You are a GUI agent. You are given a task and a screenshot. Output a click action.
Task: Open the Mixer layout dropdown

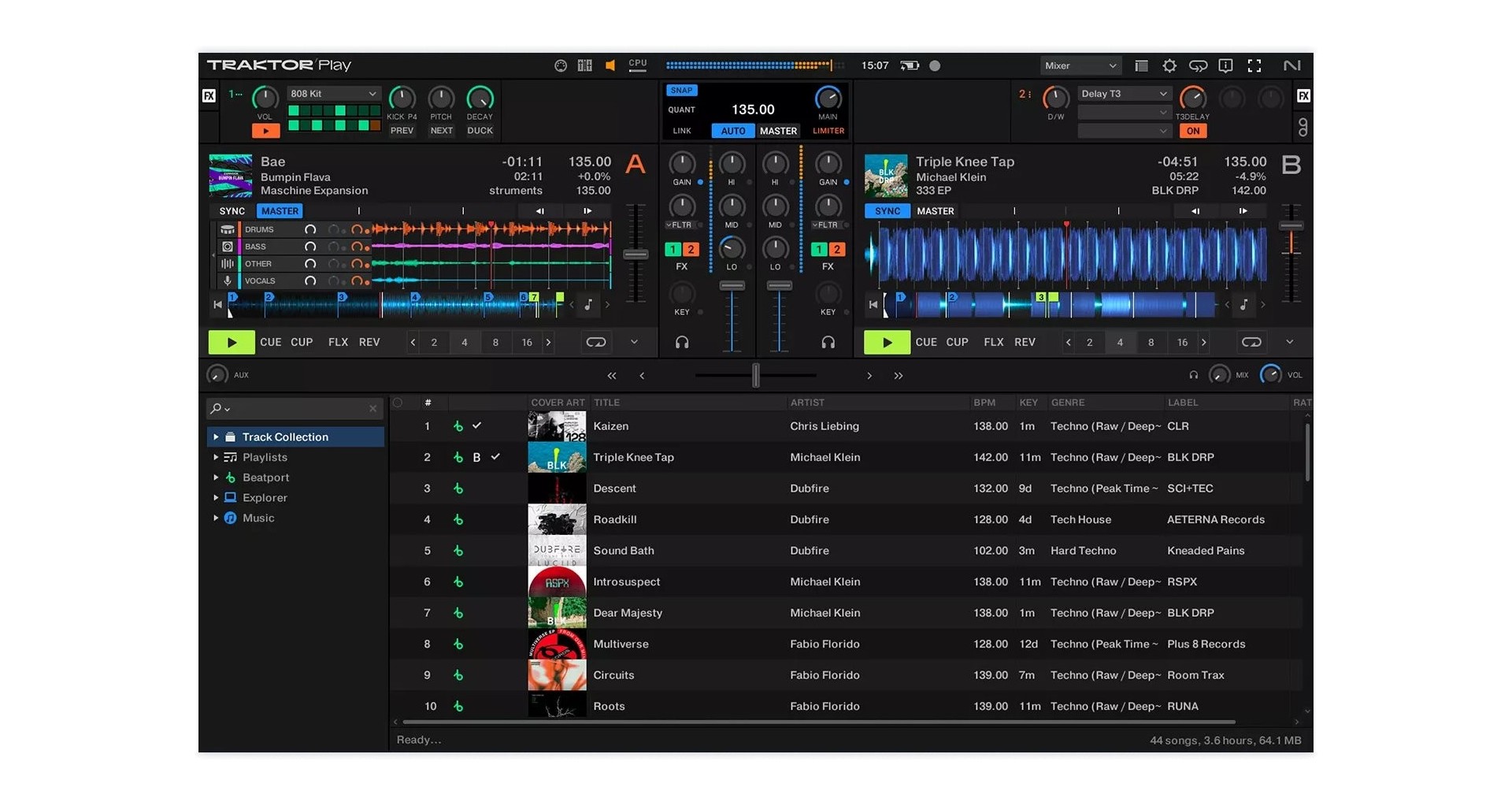(1080, 65)
